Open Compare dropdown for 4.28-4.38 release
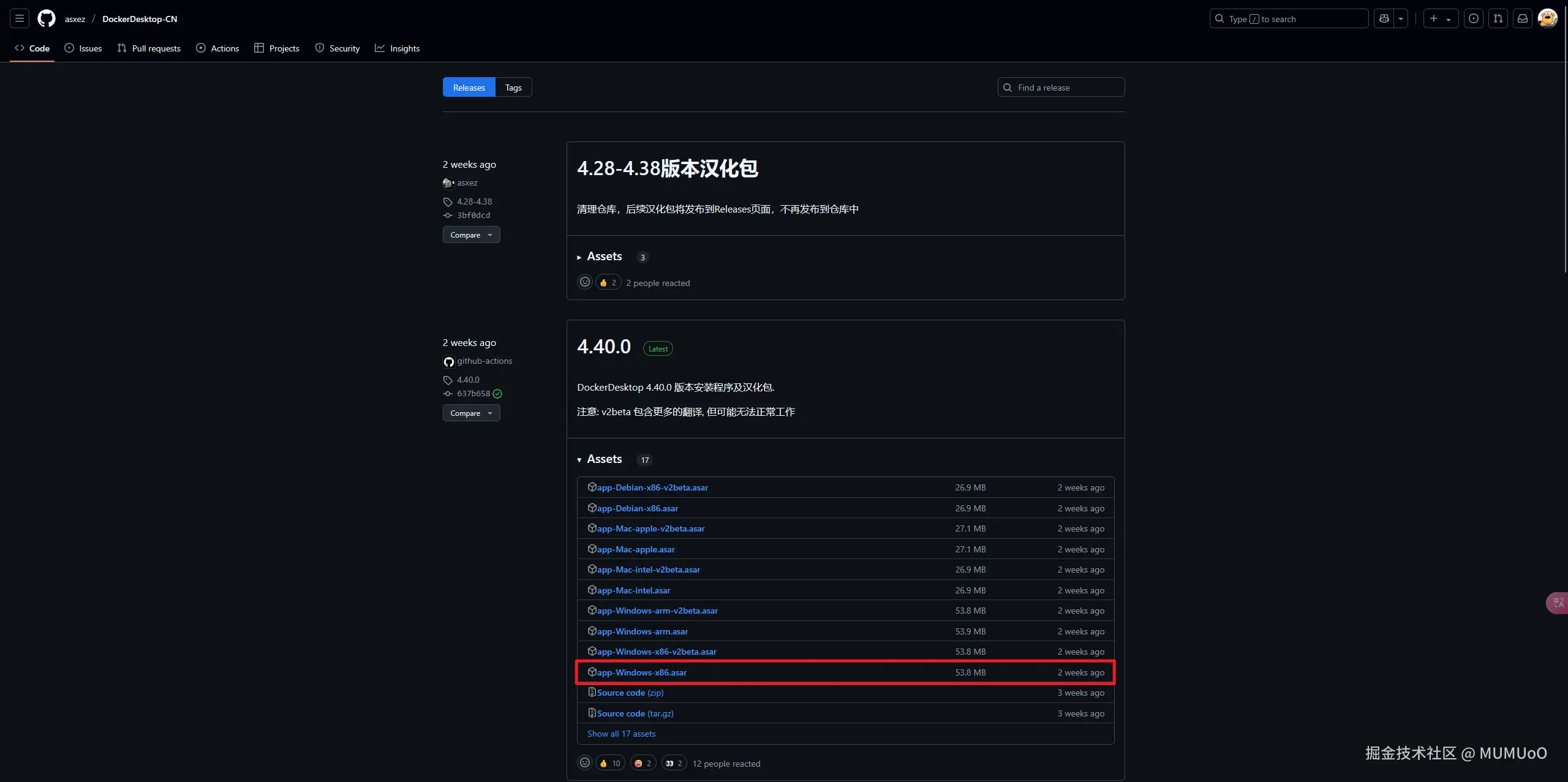Viewport: 1568px width, 782px height. 471,235
